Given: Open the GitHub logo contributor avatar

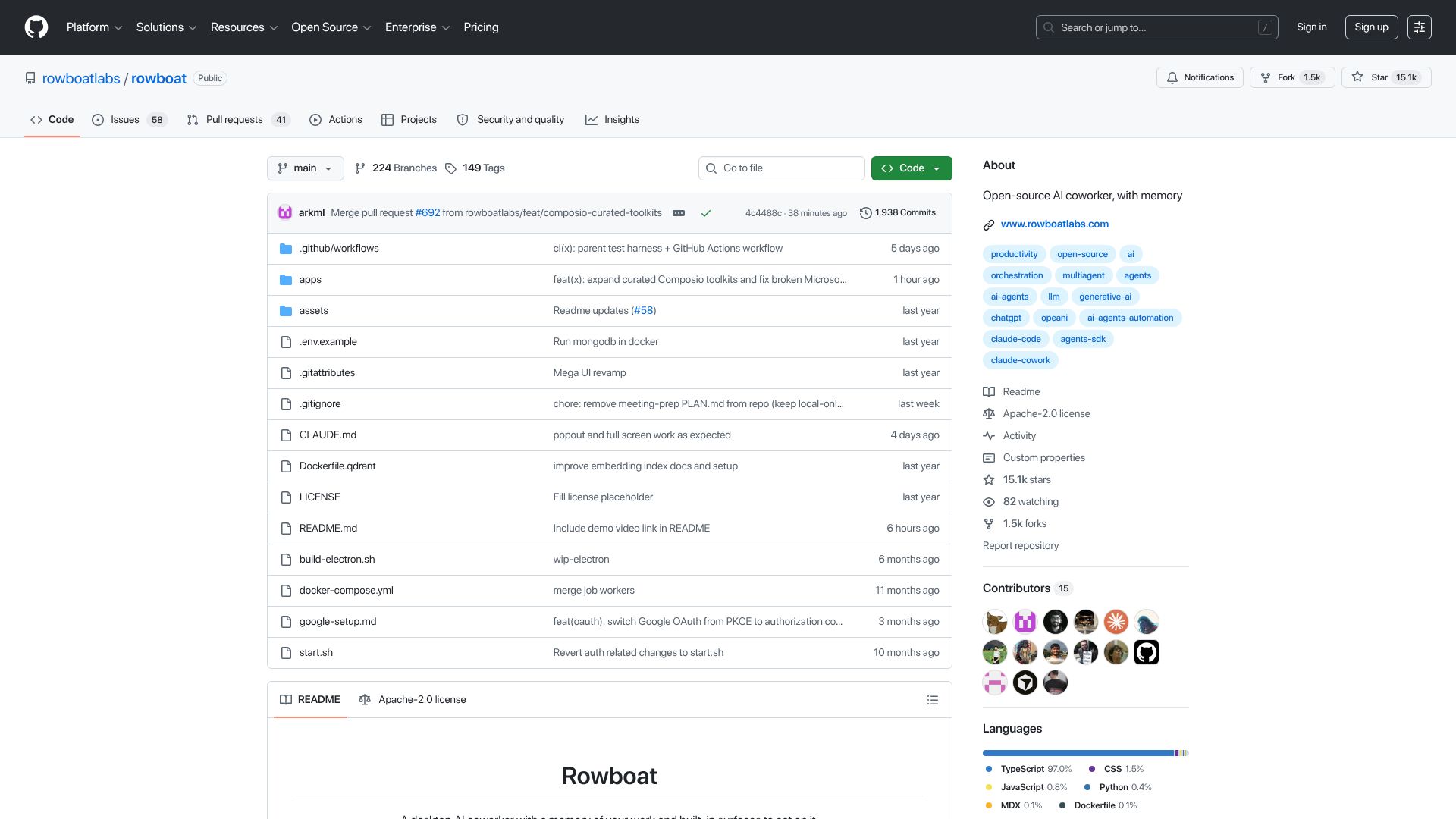Looking at the screenshot, I should click(x=1147, y=652).
